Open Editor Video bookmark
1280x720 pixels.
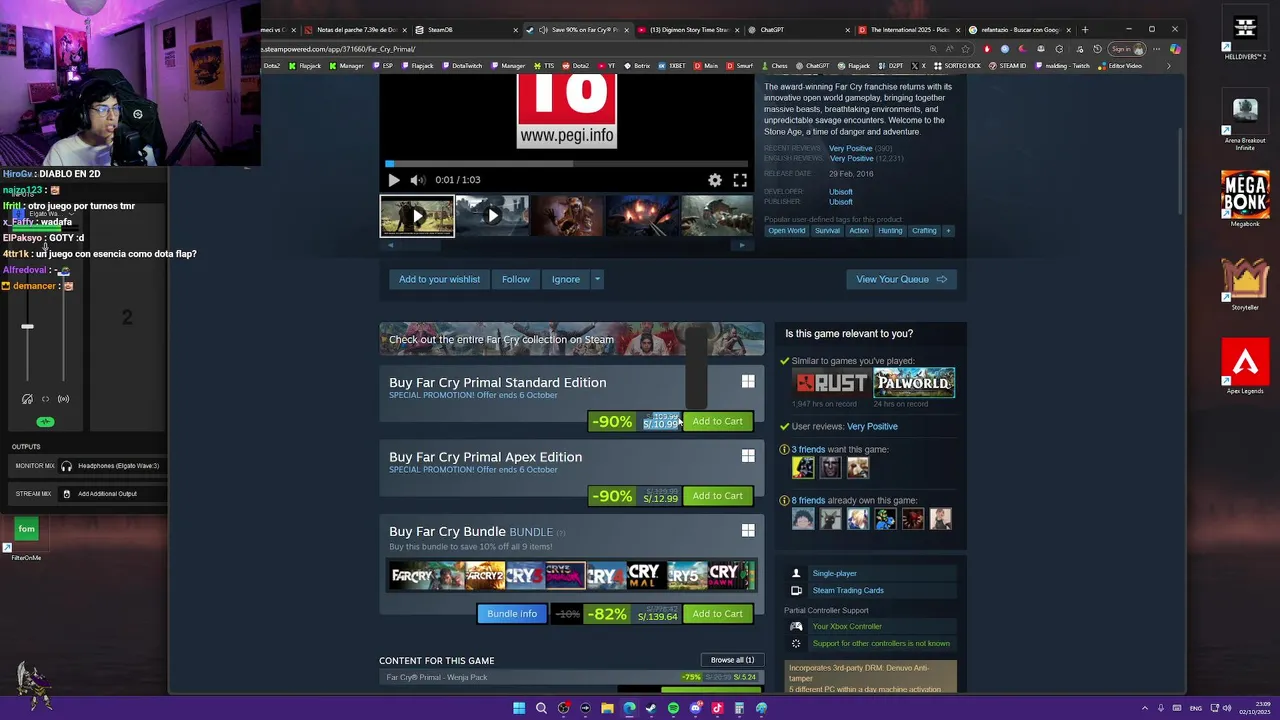click(x=1120, y=66)
